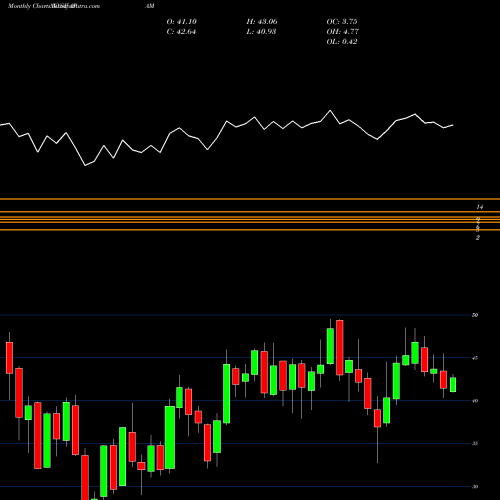Click the OH: 4.77 reading

[x=342, y=32]
